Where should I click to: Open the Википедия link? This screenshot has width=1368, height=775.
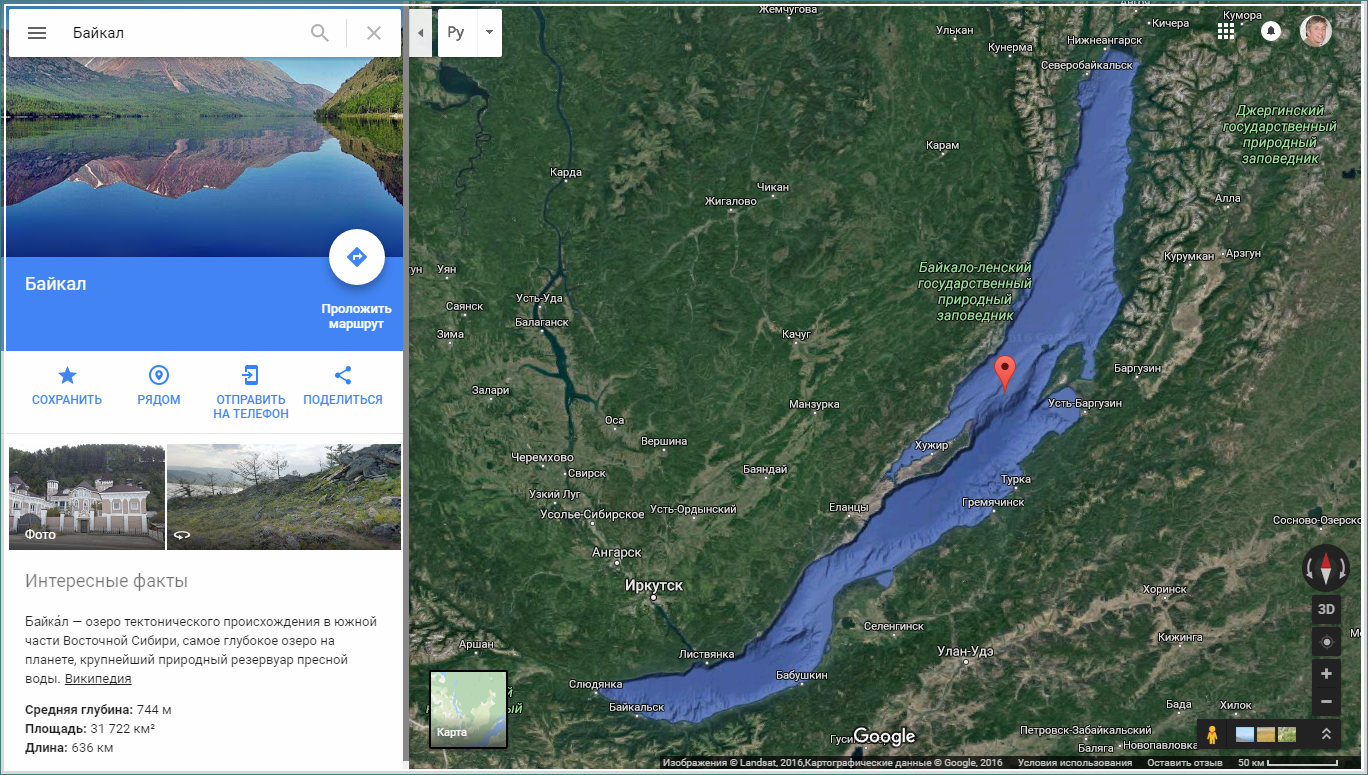[98, 679]
